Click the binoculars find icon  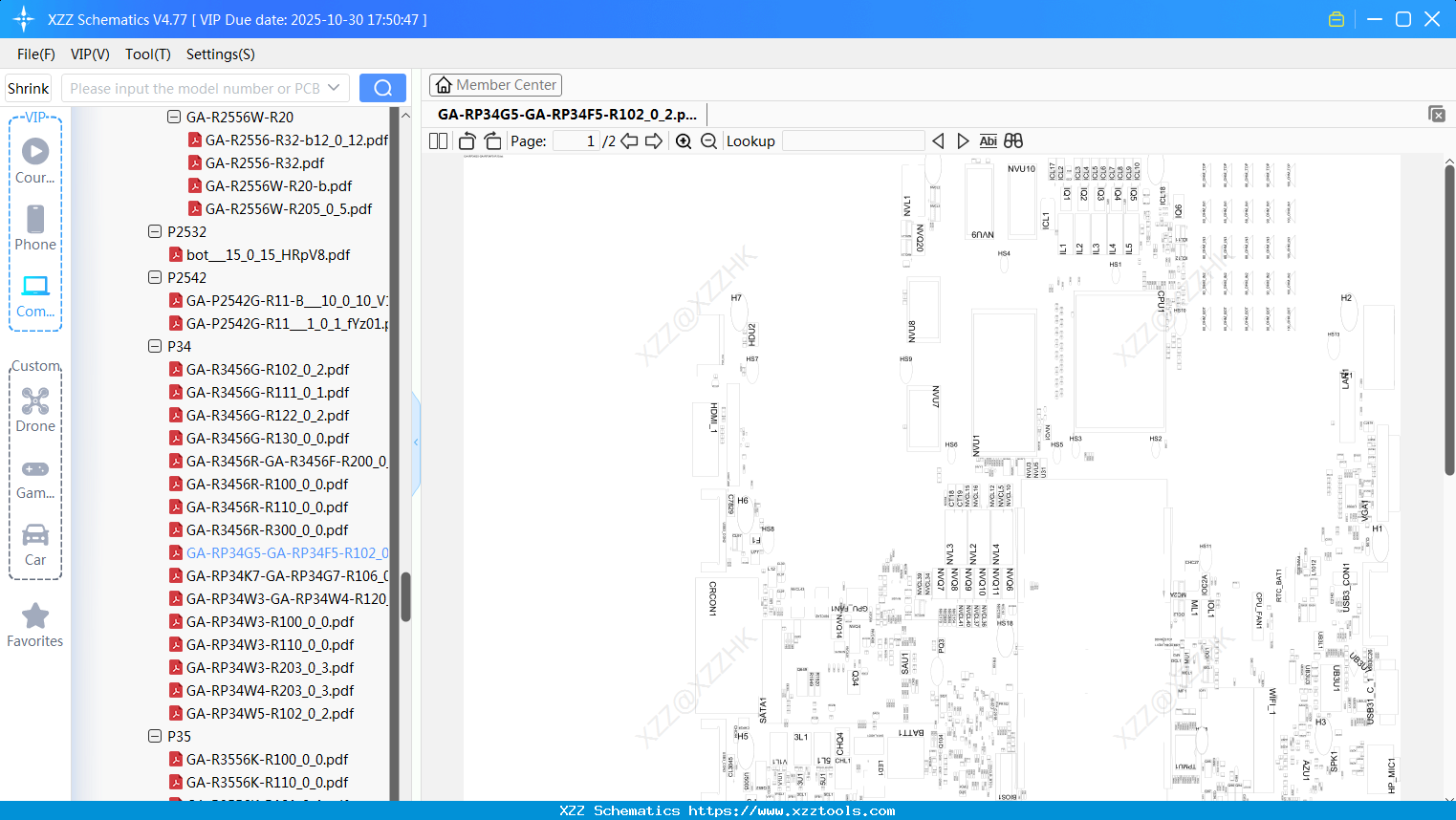pyautogui.click(x=1013, y=141)
